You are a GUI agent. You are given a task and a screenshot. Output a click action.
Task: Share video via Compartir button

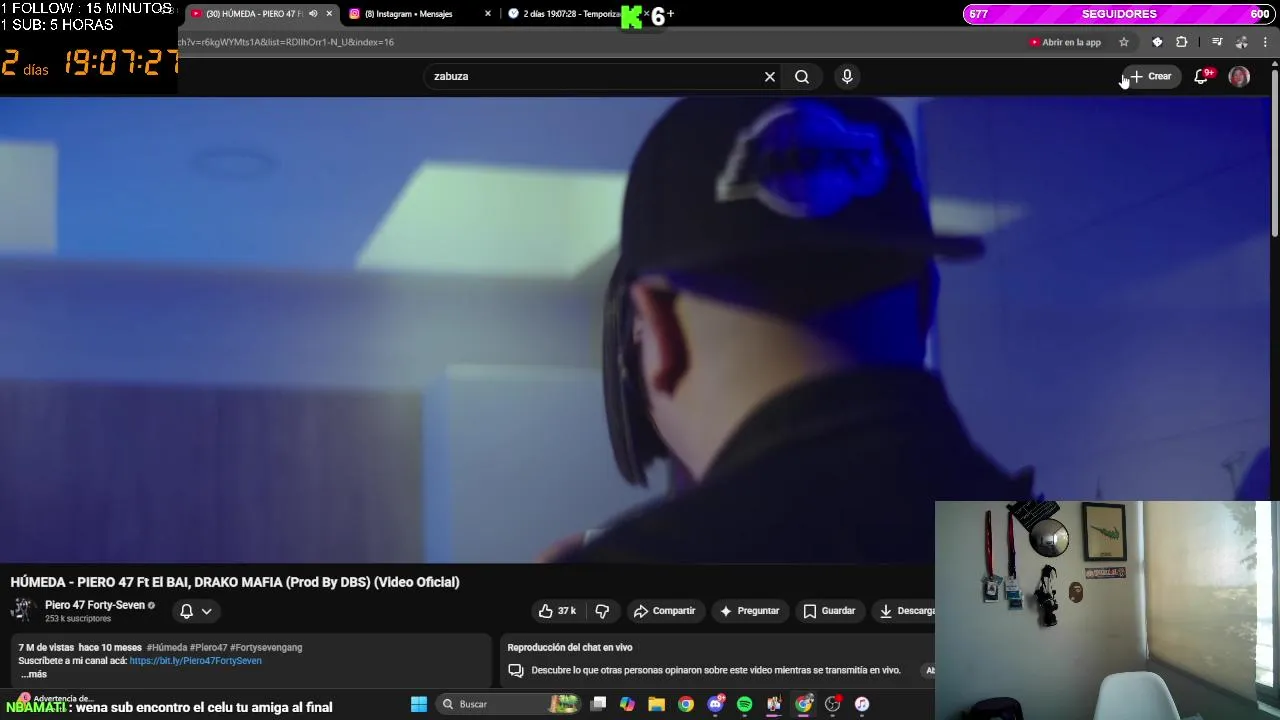[665, 611]
